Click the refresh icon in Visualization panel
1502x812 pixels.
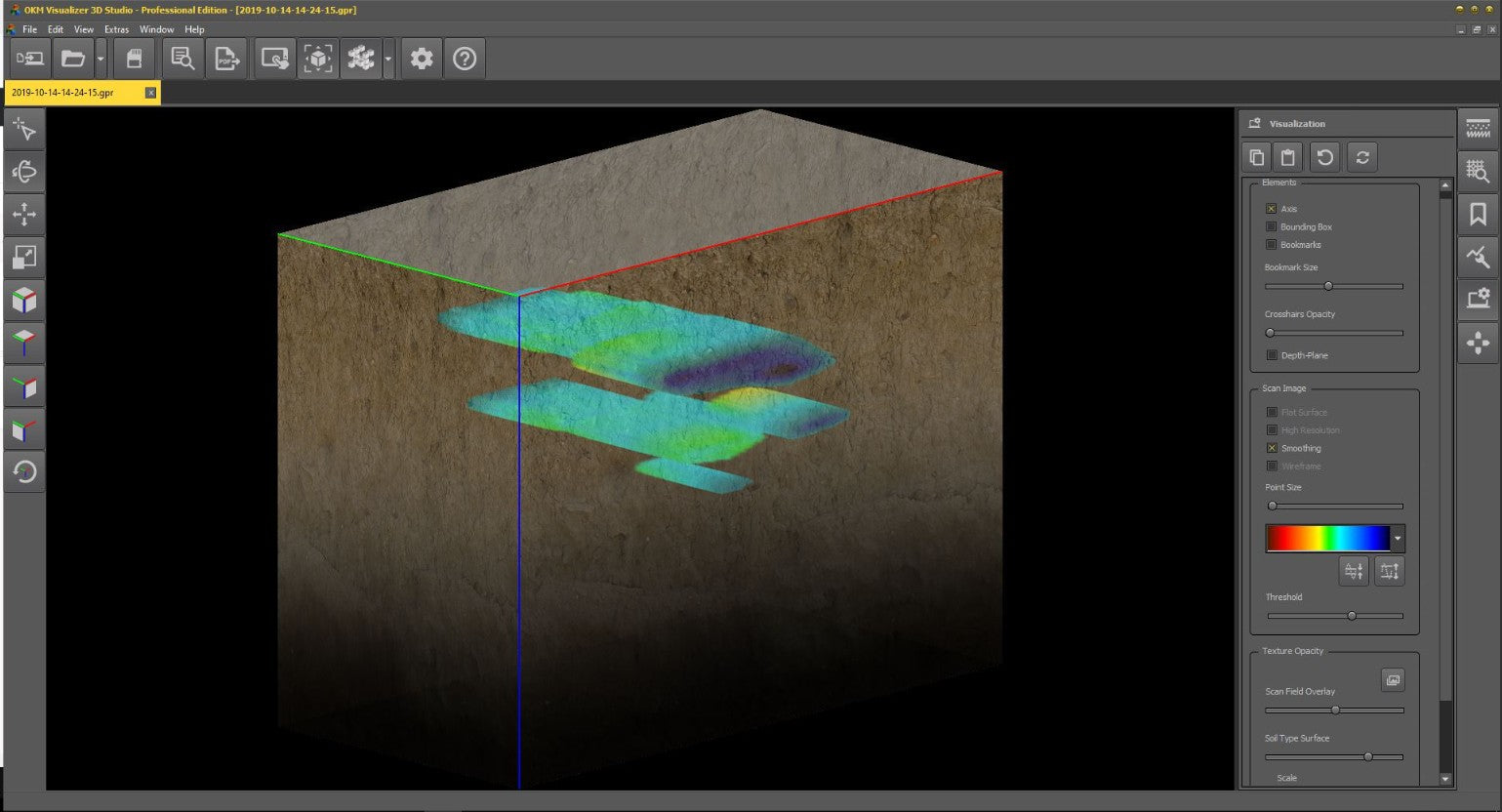[1362, 157]
